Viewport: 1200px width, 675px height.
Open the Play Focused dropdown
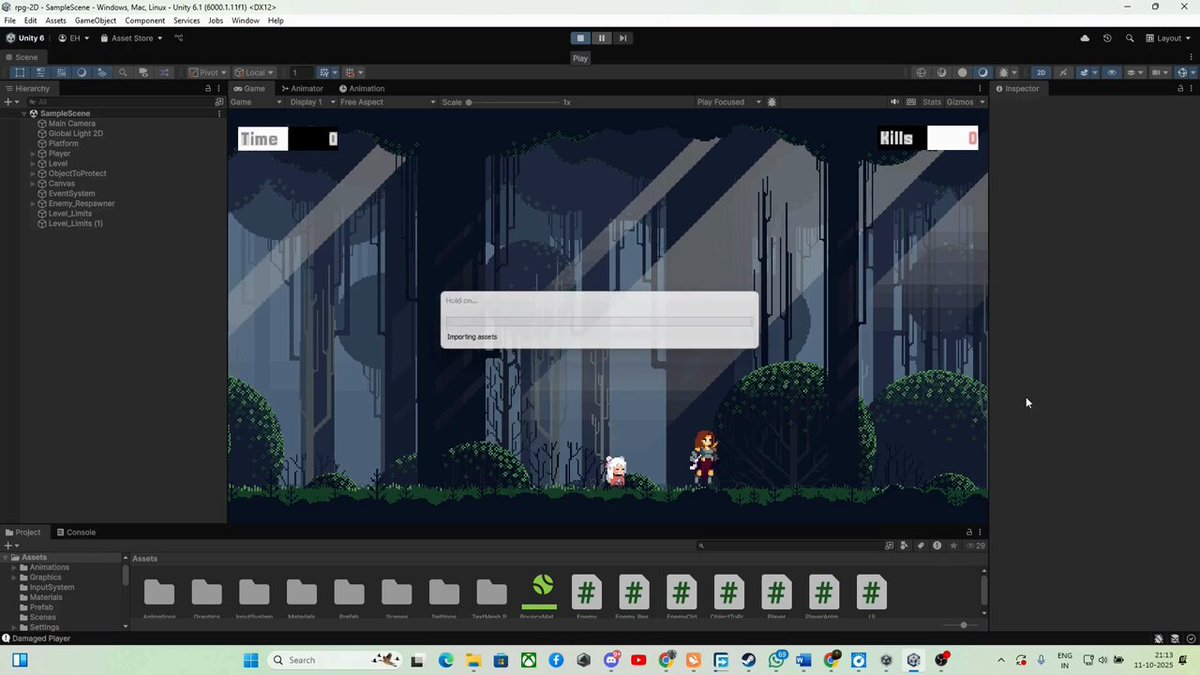point(728,102)
